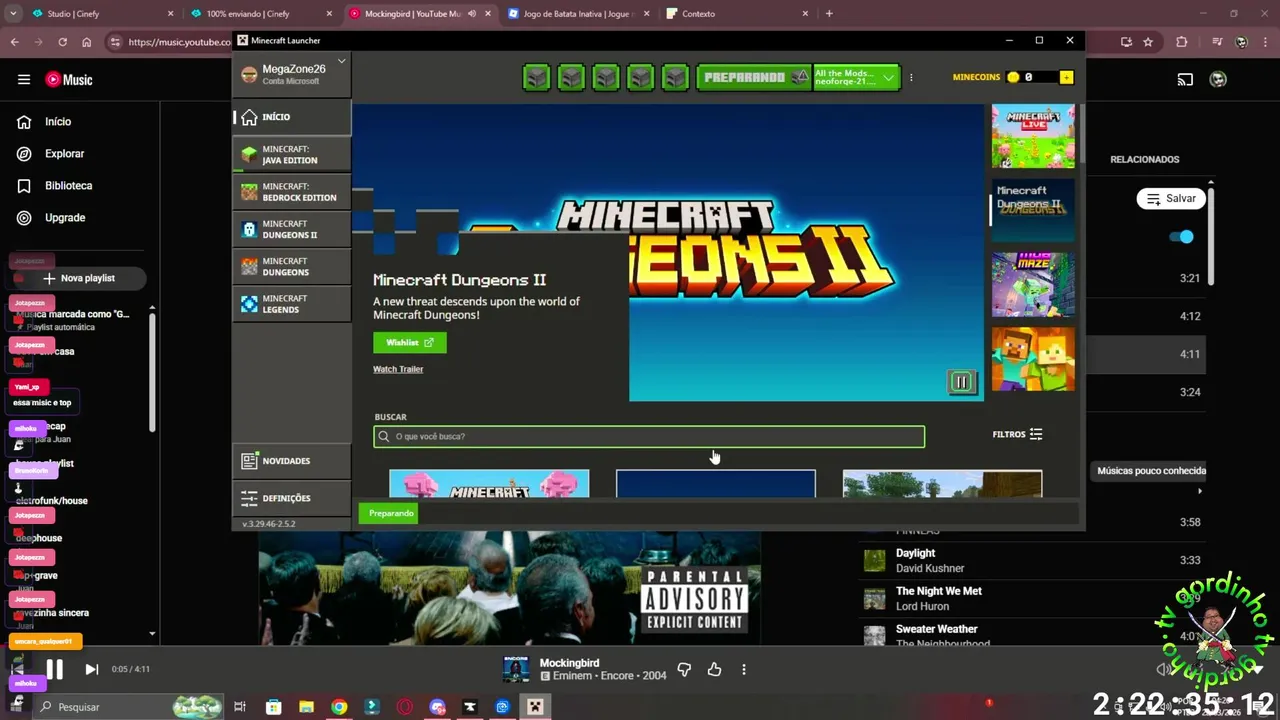Skip to the next track
Viewport: 1280px width, 720px height.
pyautogui.click(x=91, y=669)
